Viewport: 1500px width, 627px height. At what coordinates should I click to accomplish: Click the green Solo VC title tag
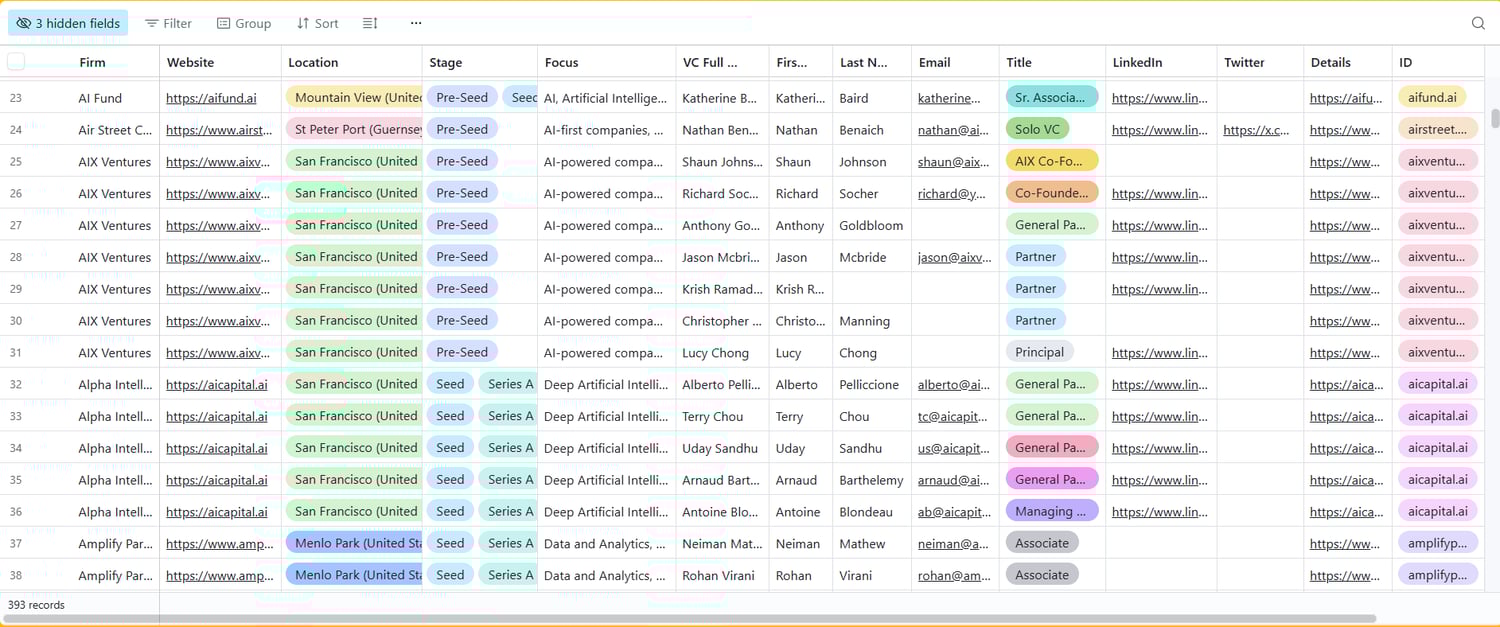pos(1037,129)
